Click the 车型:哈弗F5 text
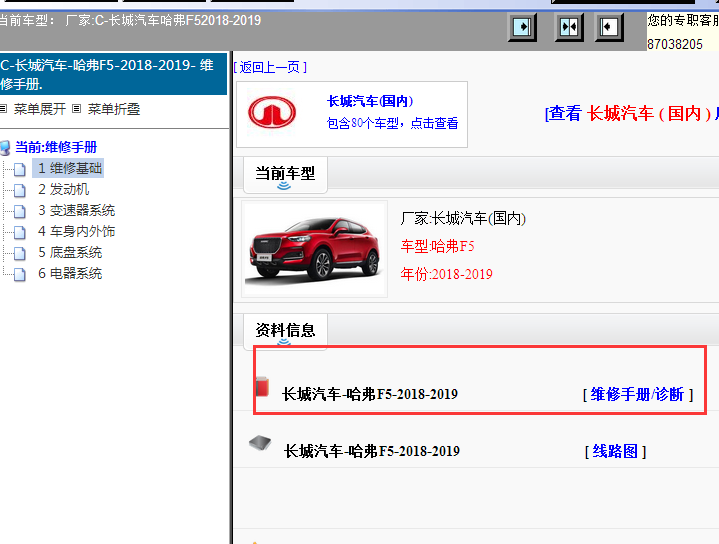The image size is (719, 544). pos(437,246)
